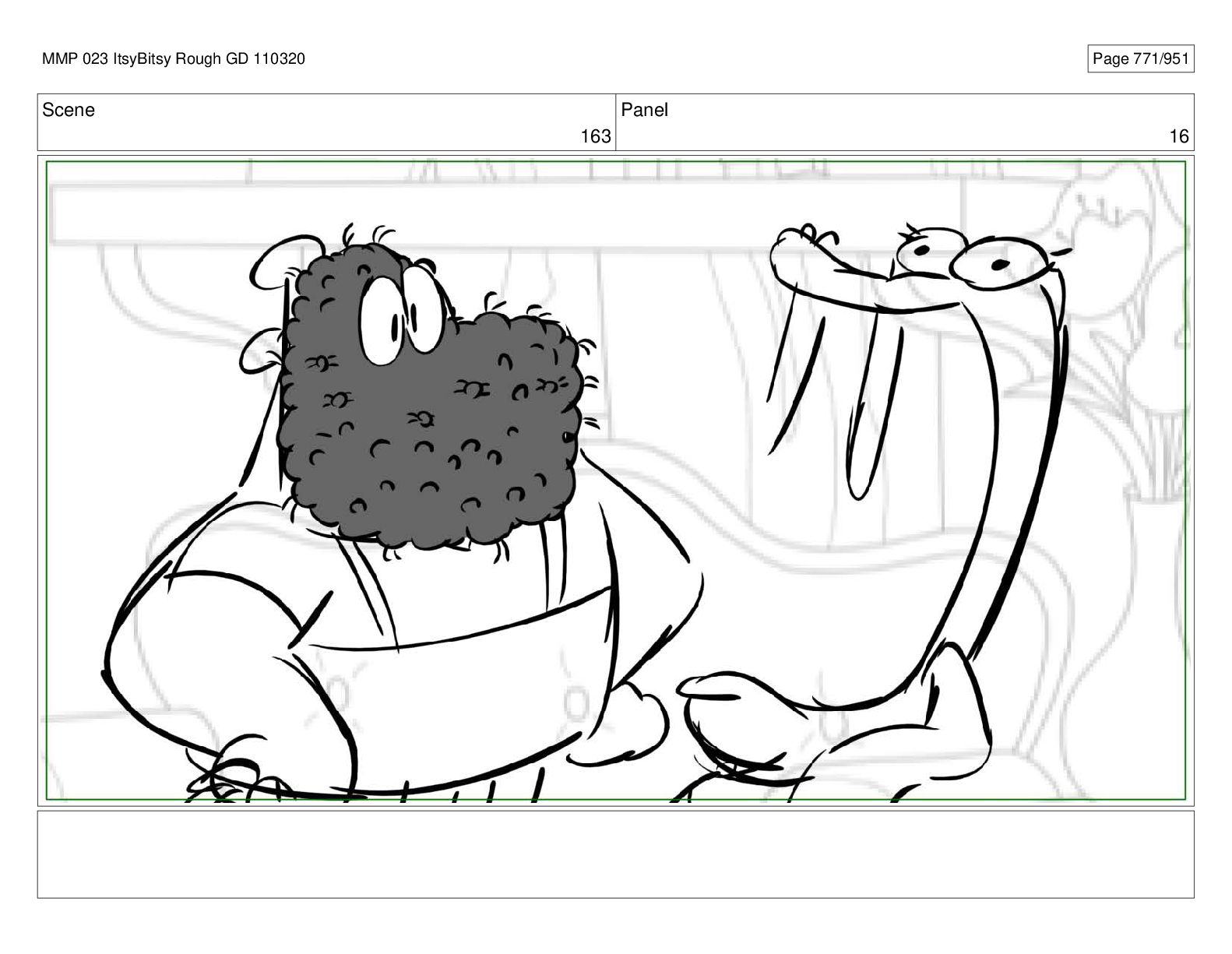Click the storyboard panel drawing thumbnail
This screenshot has height=954, width=1232.
coord(615,480)
